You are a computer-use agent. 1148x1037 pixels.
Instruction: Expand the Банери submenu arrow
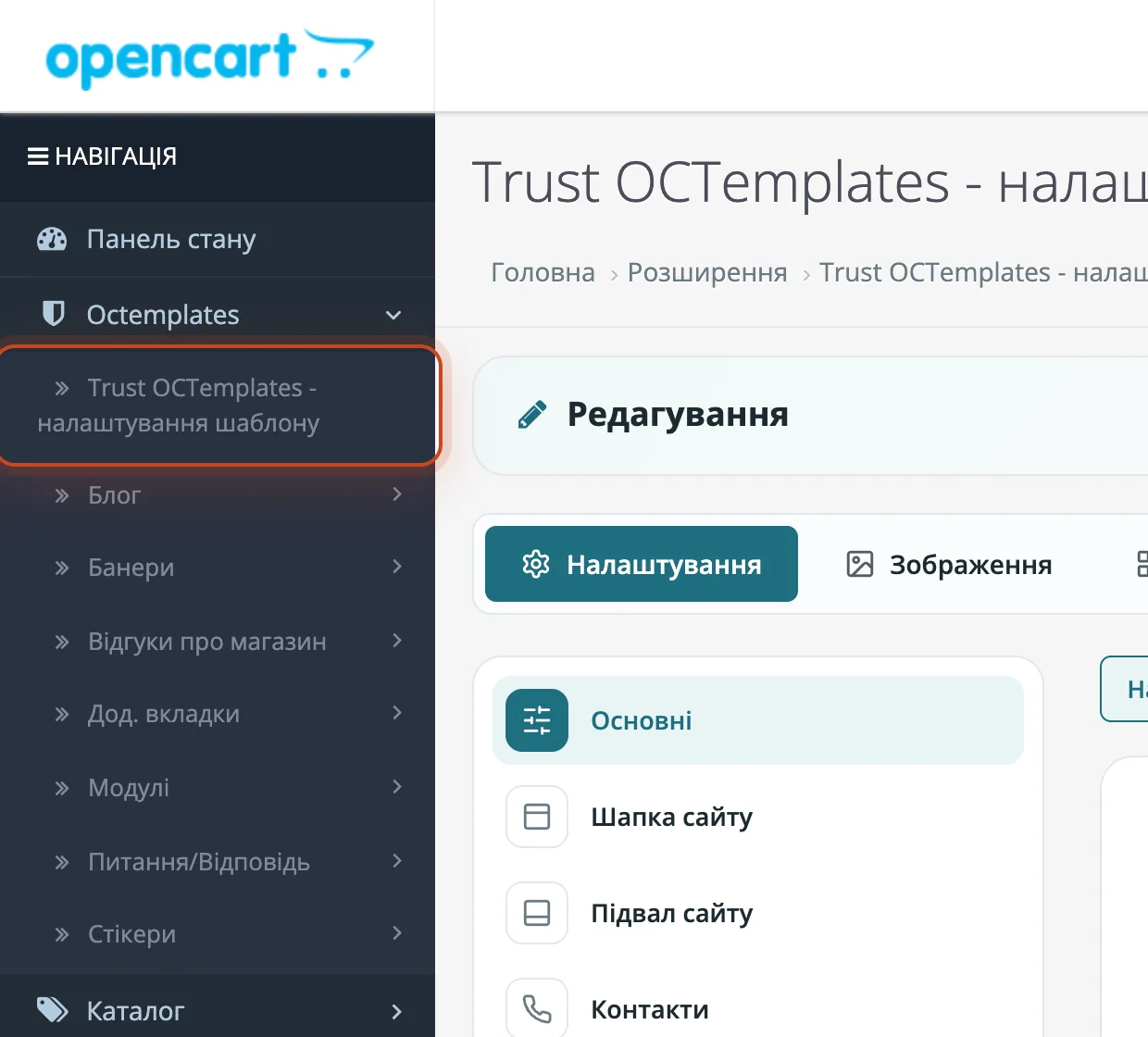[397, 566]
